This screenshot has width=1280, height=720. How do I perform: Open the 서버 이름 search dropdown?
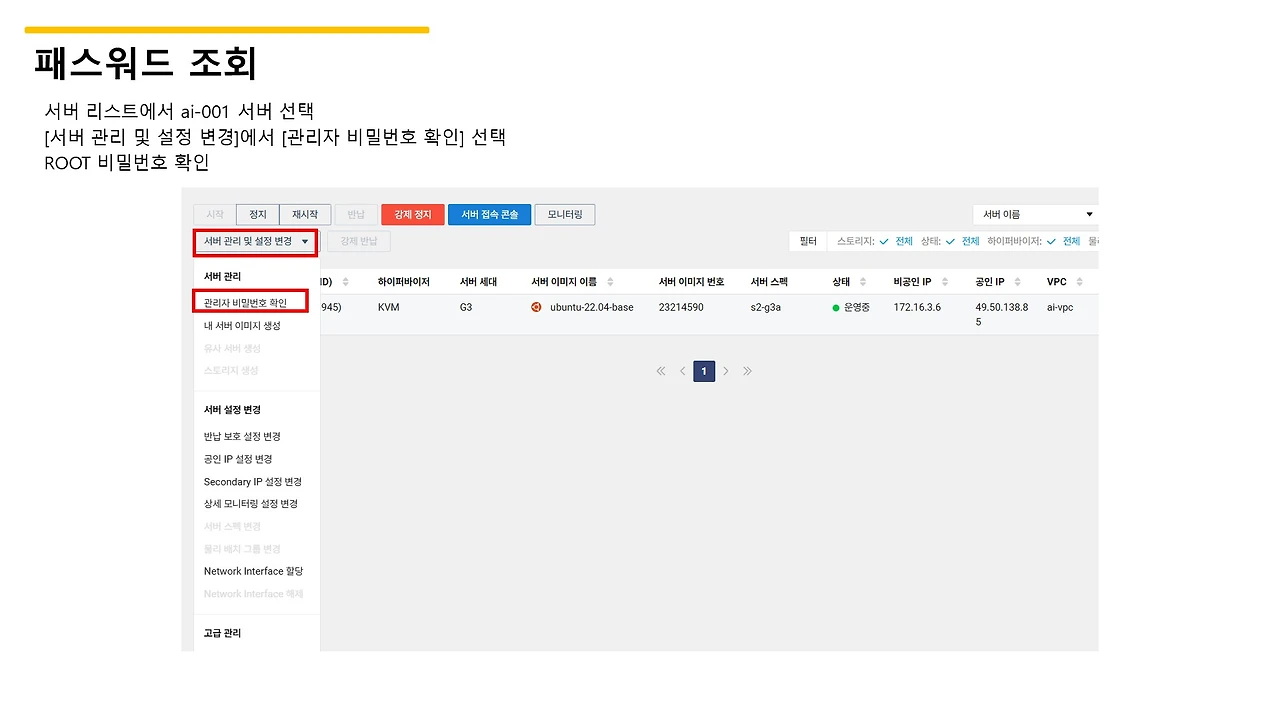coord(1034,213)
